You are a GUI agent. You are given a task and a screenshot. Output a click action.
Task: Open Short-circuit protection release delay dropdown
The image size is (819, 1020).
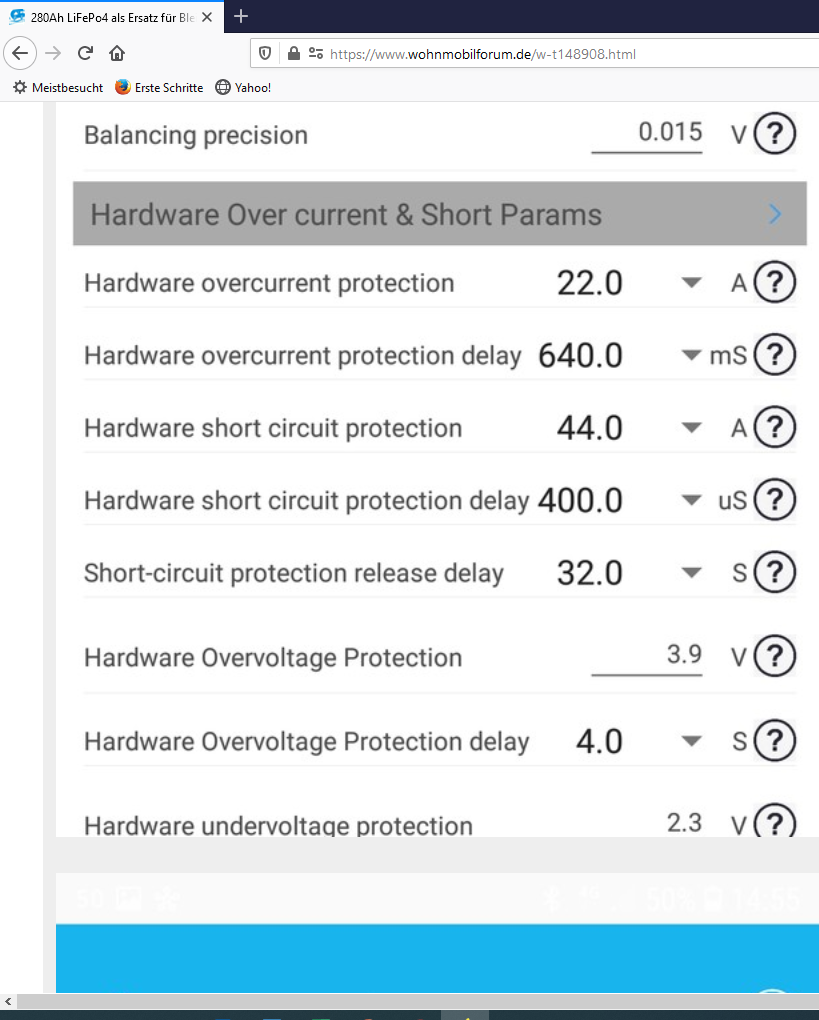click(691, 572)
